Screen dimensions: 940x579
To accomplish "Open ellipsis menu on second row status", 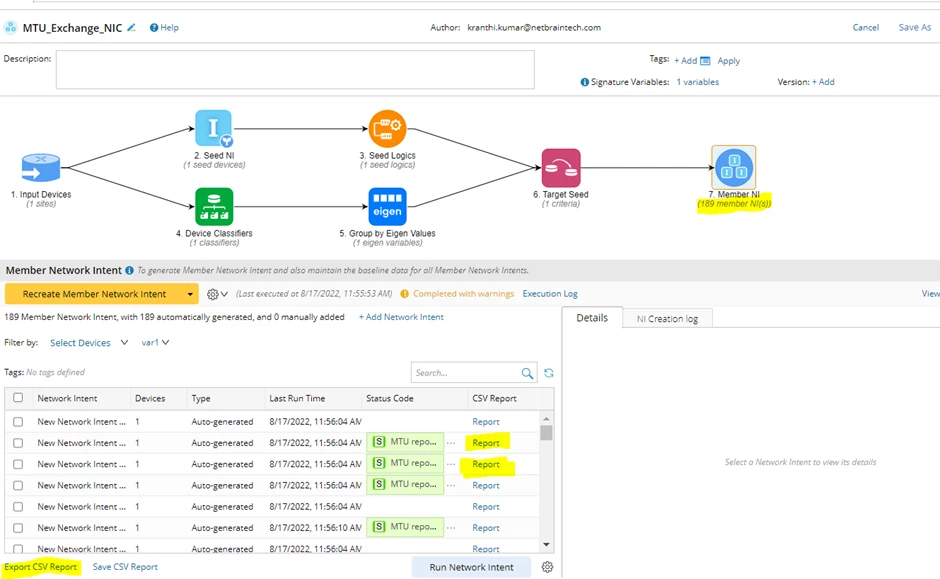I will coord(451,443).
